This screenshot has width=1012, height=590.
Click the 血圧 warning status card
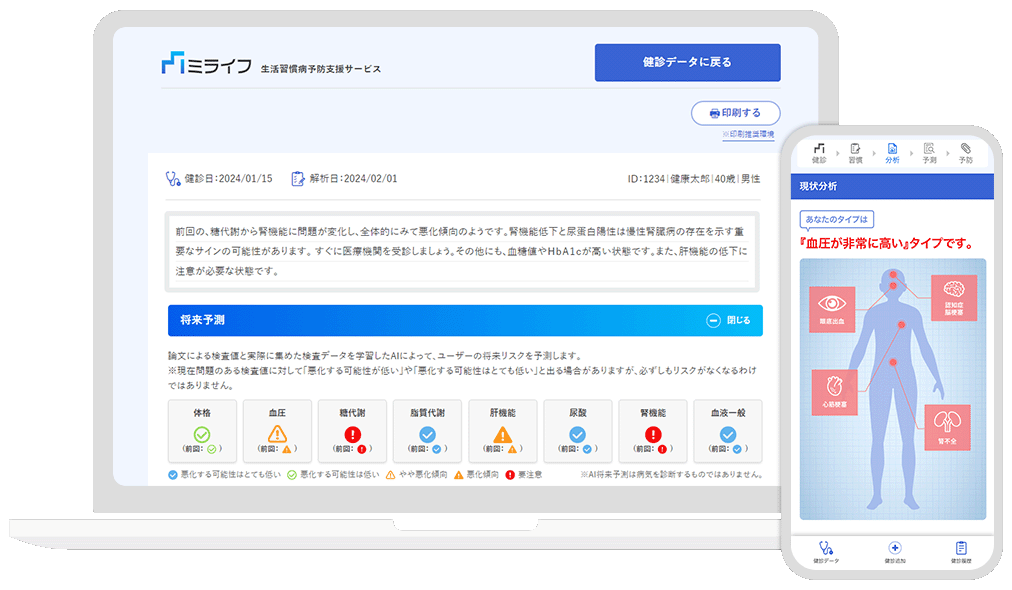(276, 430)
